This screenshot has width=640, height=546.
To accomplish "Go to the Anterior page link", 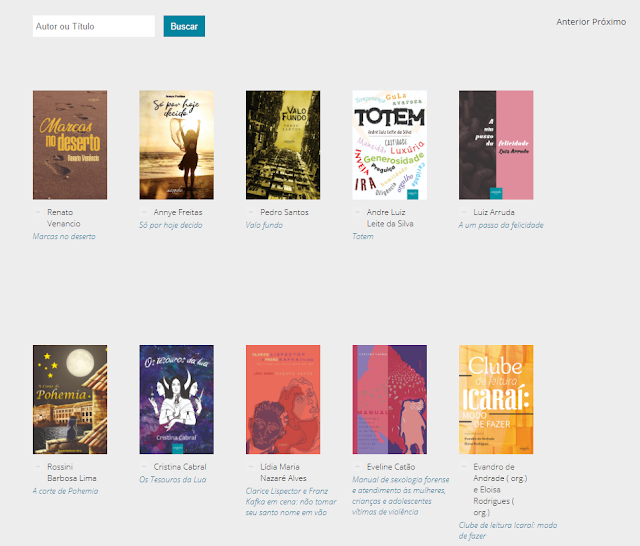I will (x=573, y=22).
